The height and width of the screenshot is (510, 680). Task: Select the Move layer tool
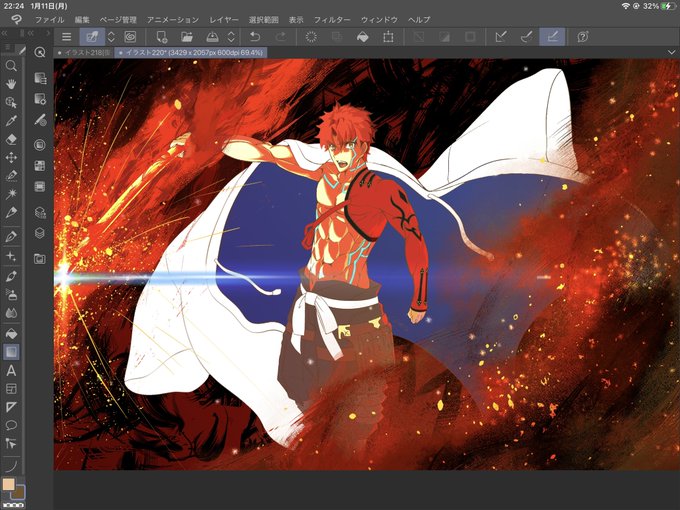click(x=11, y=157)
